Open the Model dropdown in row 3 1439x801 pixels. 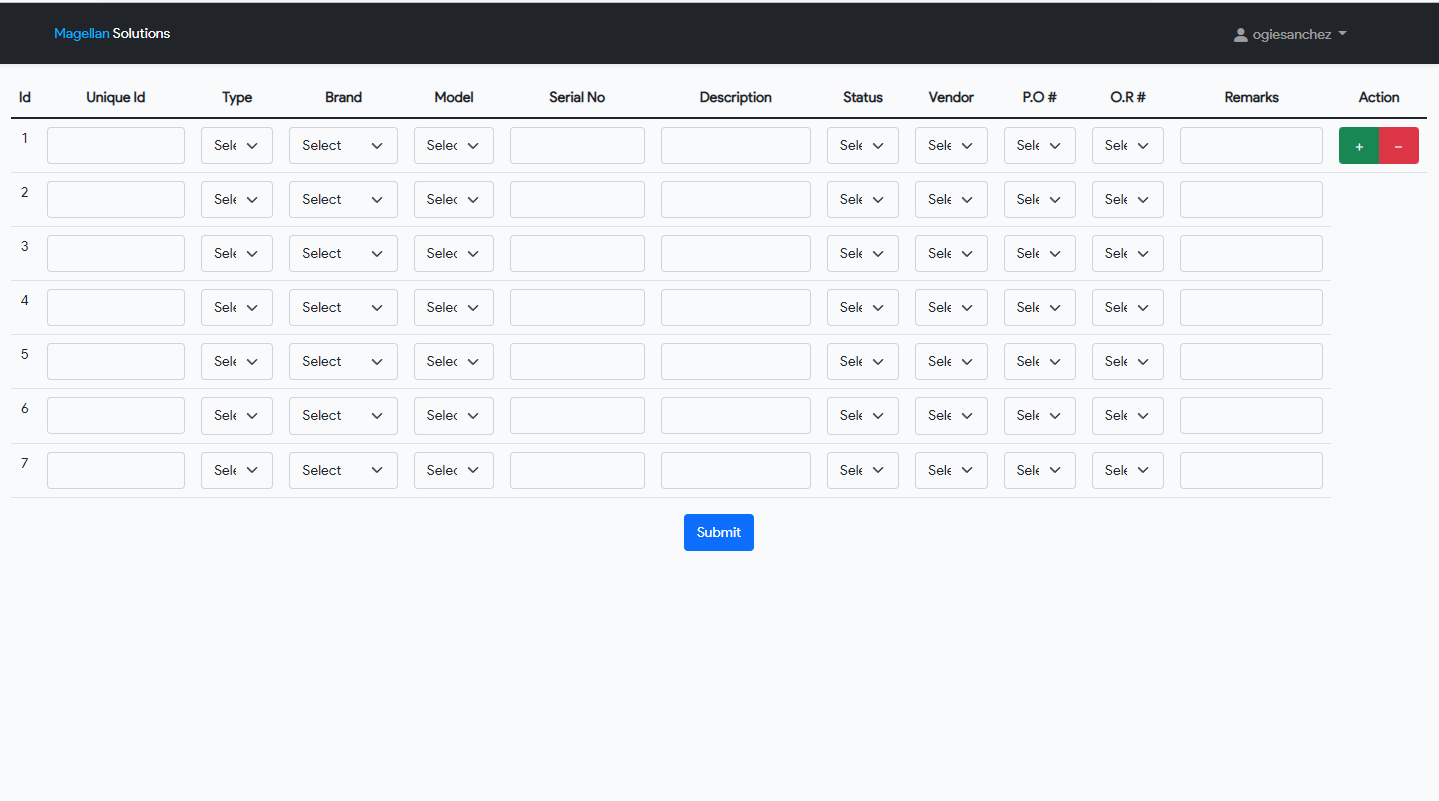453,253
